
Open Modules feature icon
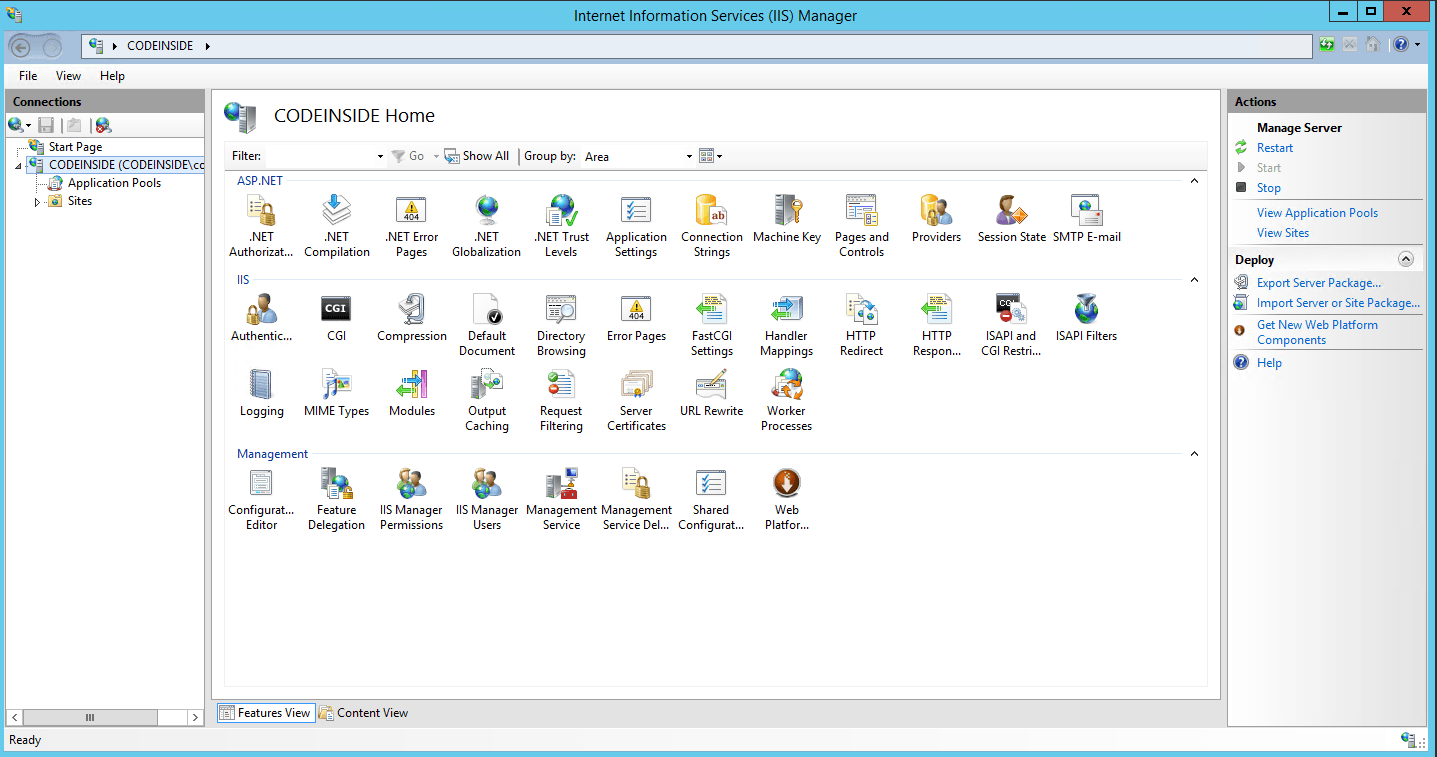(x=412, y=384)
